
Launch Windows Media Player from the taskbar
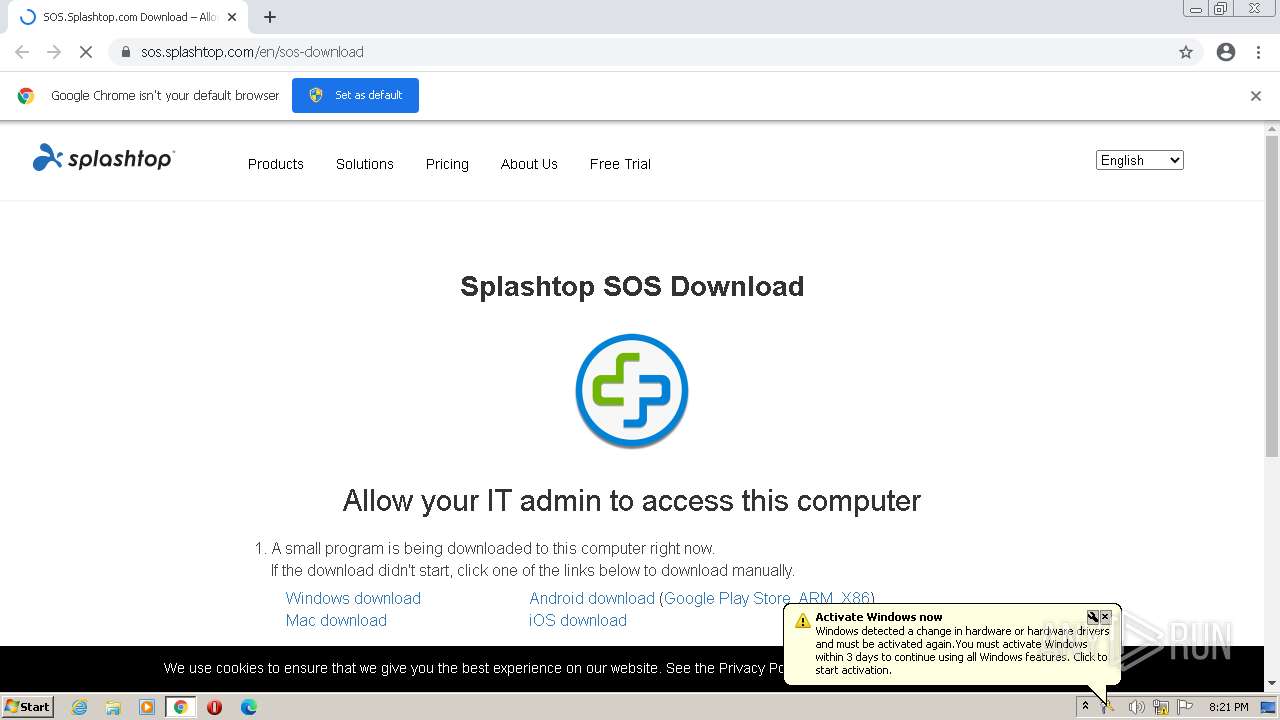pyautogui.click(x=147, y=707)
